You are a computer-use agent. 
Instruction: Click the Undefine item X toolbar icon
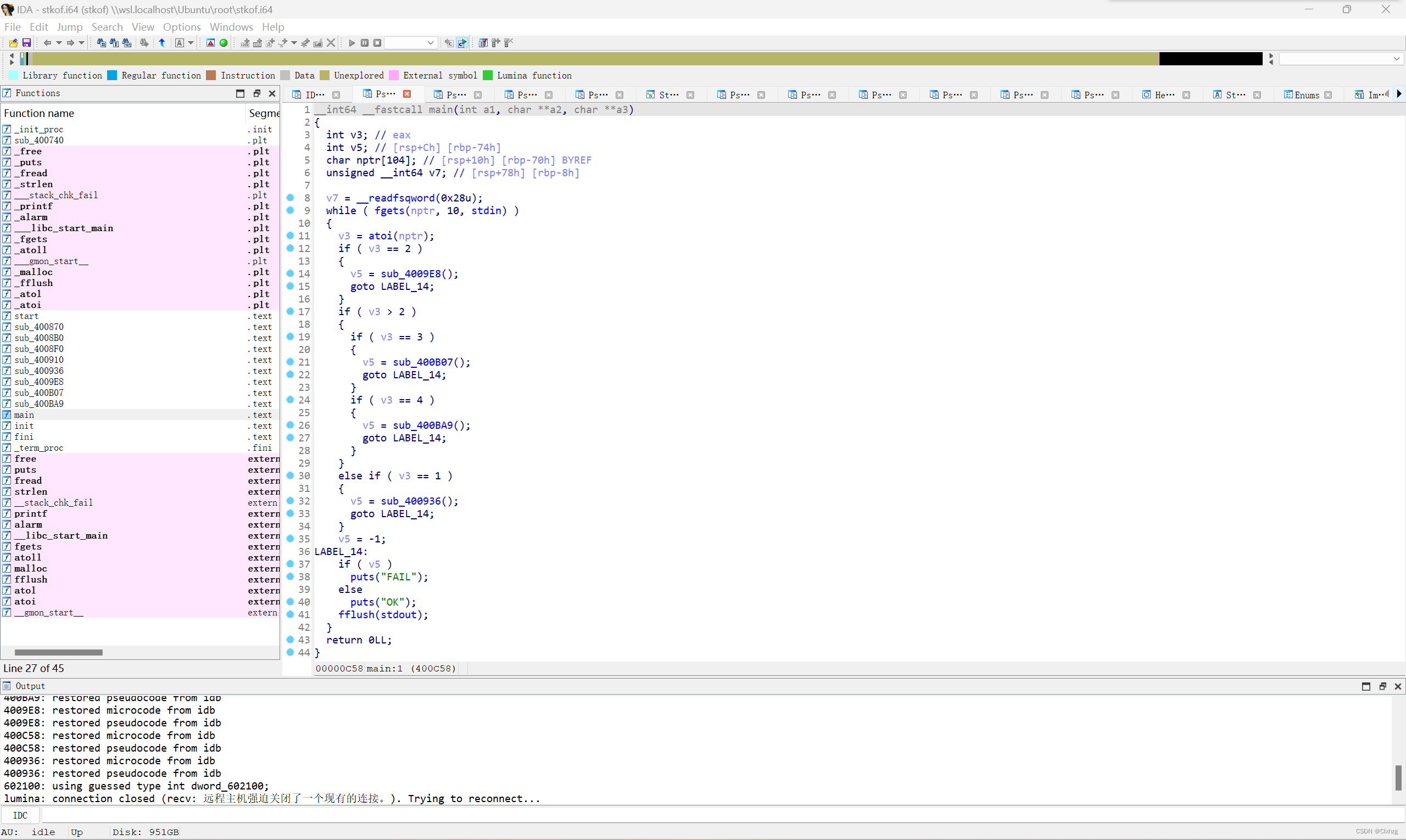tap(331, 42)
